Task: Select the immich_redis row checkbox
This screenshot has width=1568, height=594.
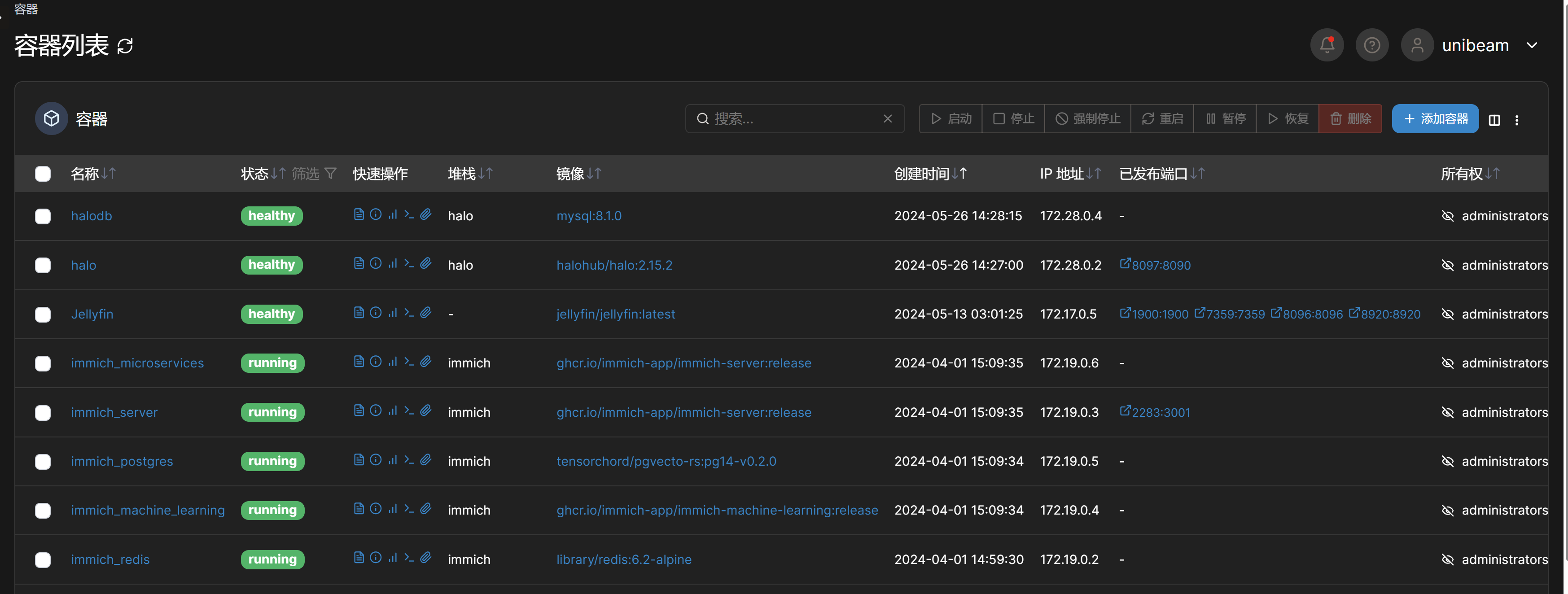Action: (x=43, y=559)
